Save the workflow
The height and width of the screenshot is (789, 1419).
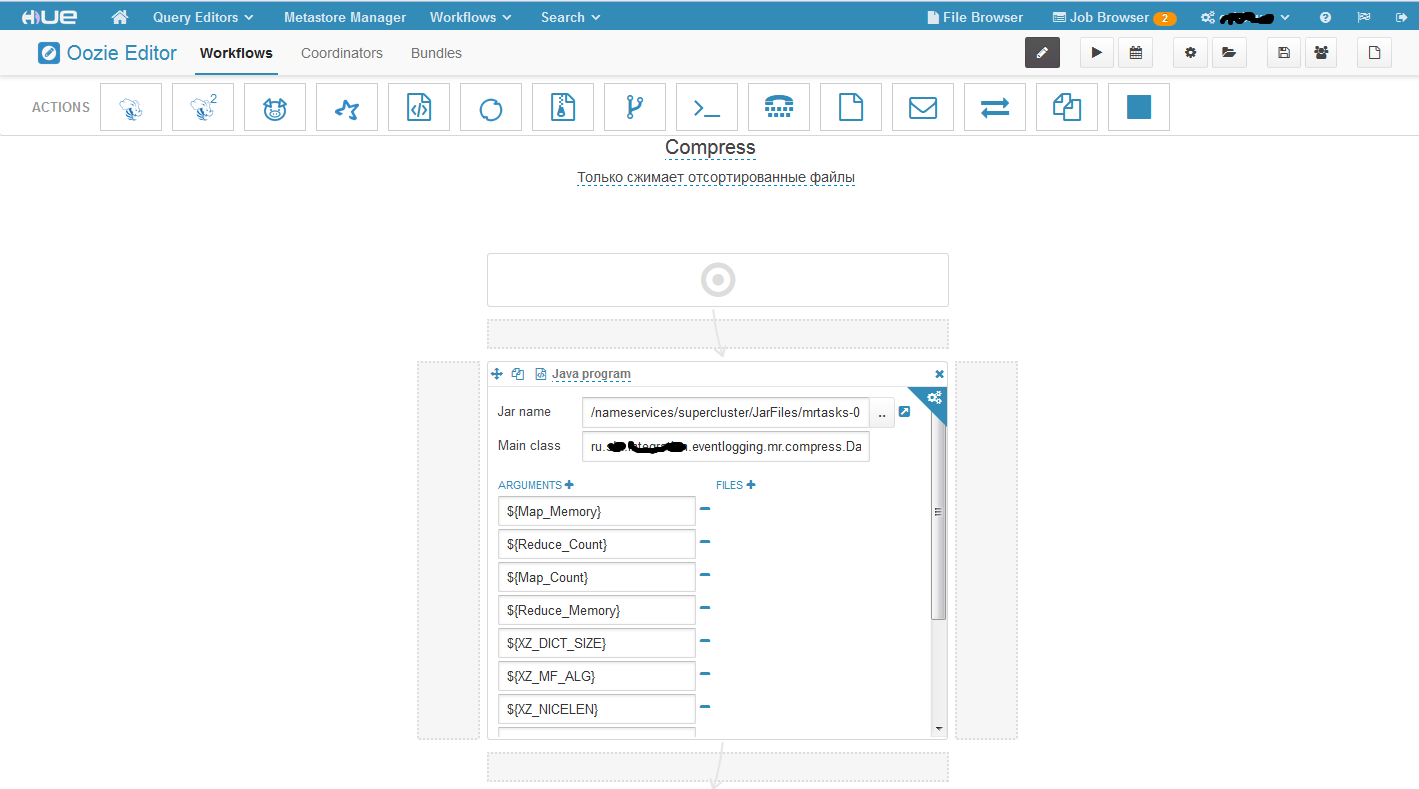(1284, 53)
